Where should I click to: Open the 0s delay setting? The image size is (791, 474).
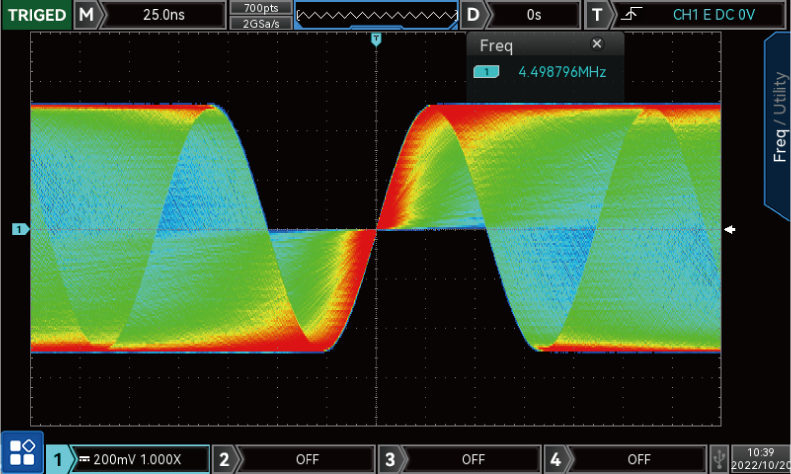pos(533,15)
